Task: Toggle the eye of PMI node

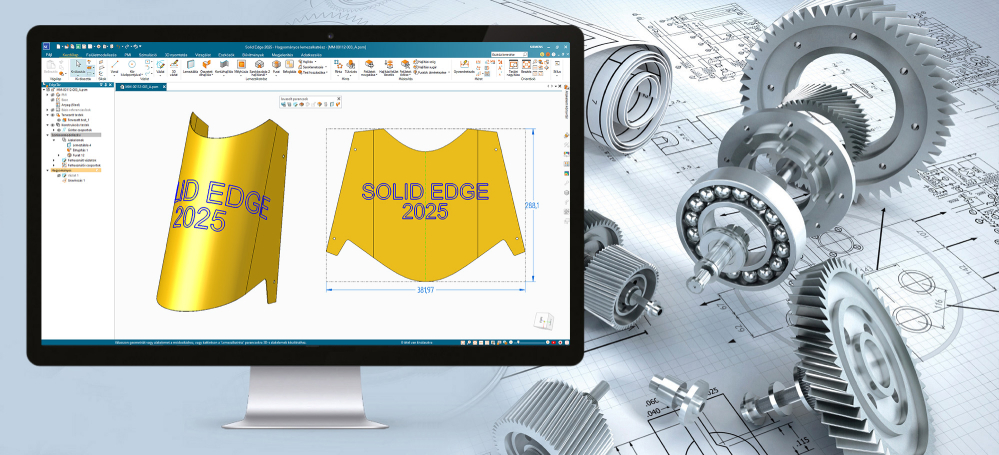Action: click(53, 95)
